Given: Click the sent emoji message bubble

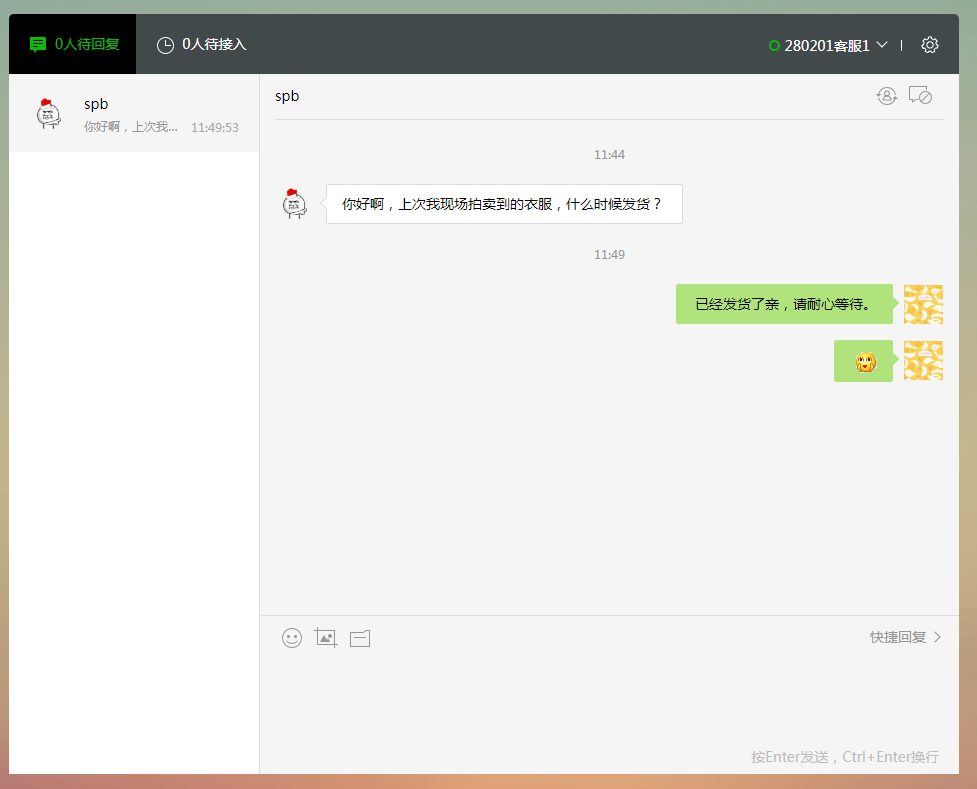Looking at the screenshot, I should click(x=863, y=361).
